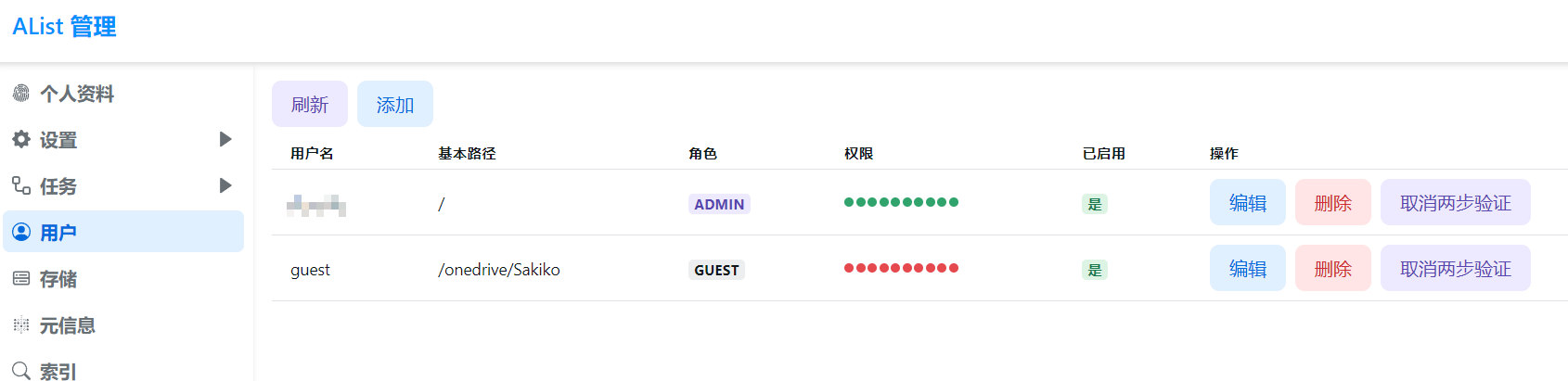Click the 刷新 refresh button
This screenshot has width=1568, height=381.
pyautogui.click(x=310, y=104)
